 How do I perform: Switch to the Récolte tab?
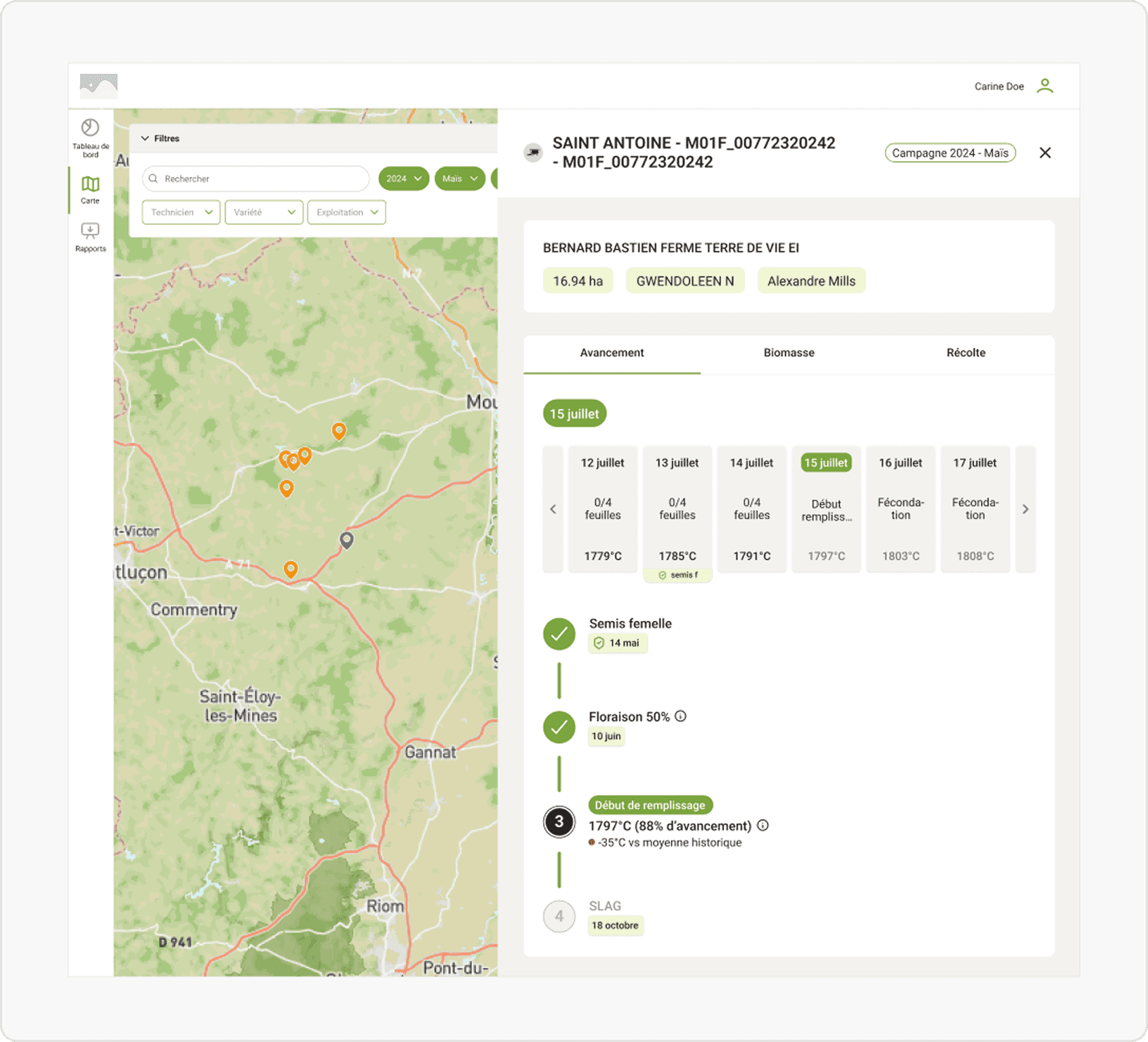pos(966,353)
